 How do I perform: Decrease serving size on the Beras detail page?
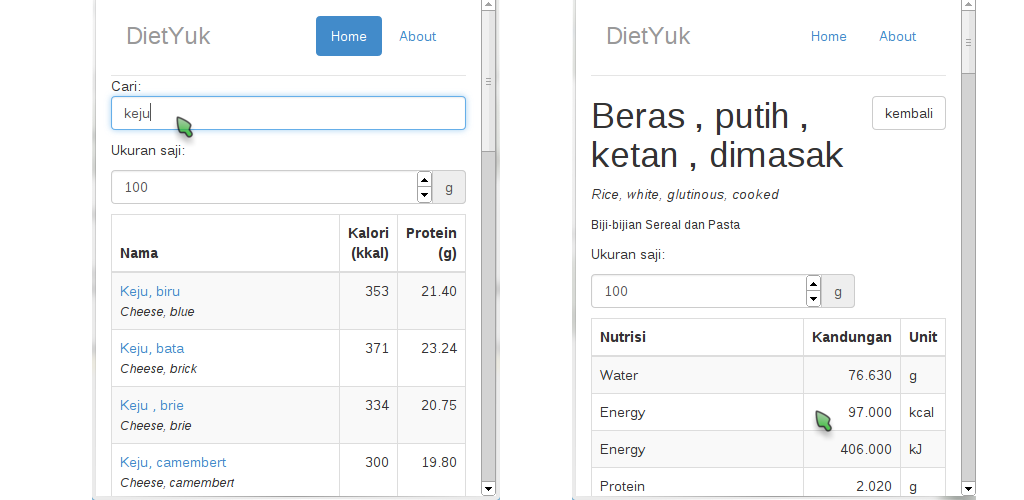pos(813,299)
